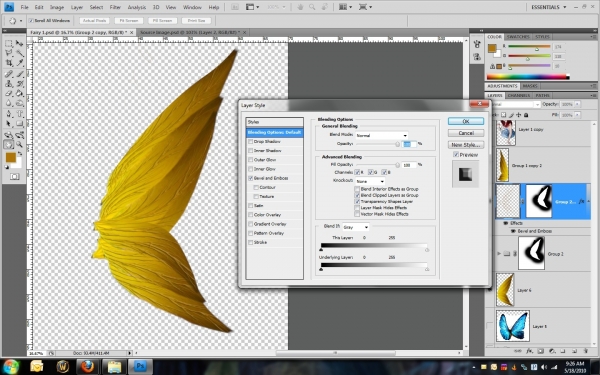Open the Color panel options menu
This screenshot has height=375, width=600.
[594, 37]
